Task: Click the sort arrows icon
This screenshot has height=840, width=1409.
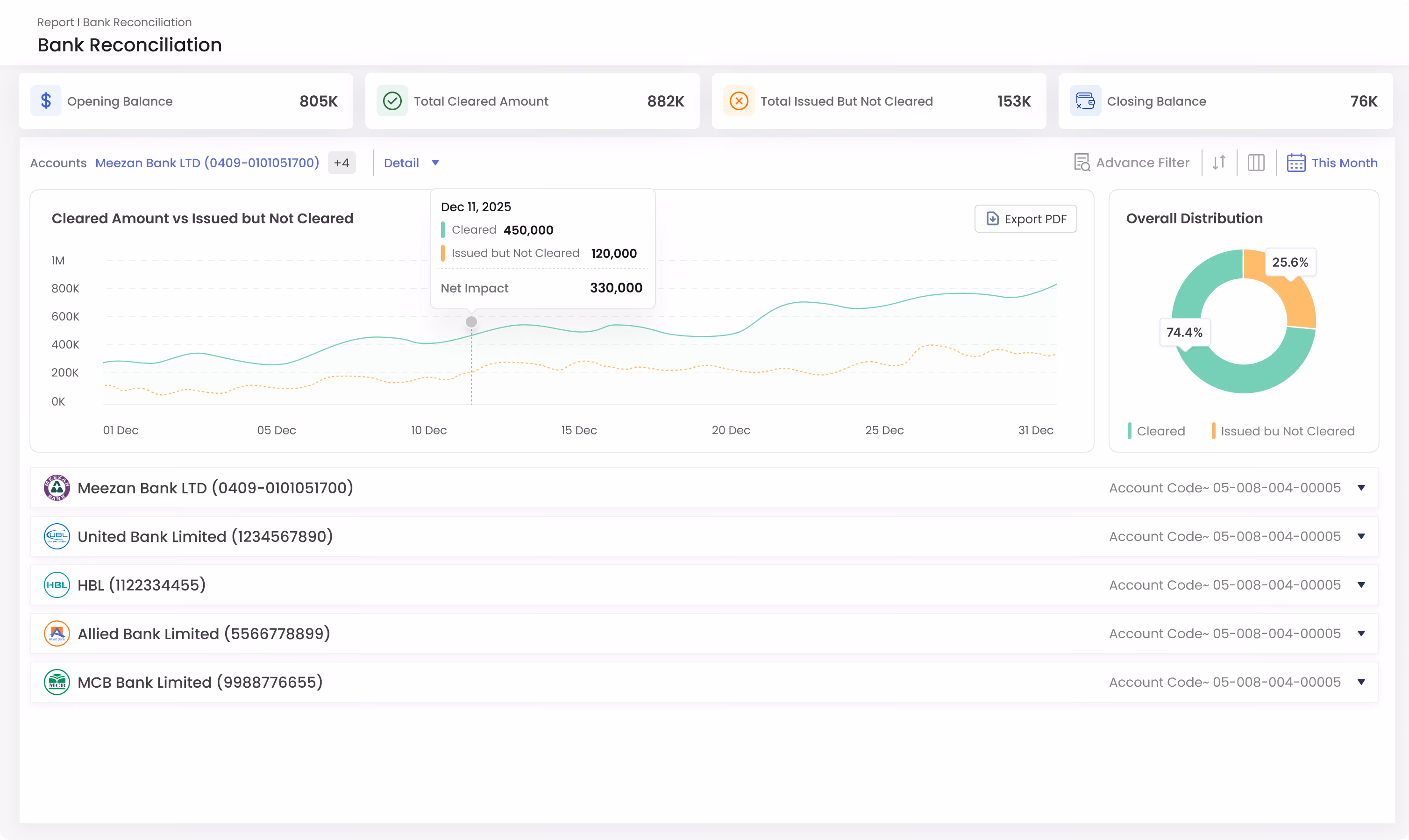Action: pos(1219,163)
